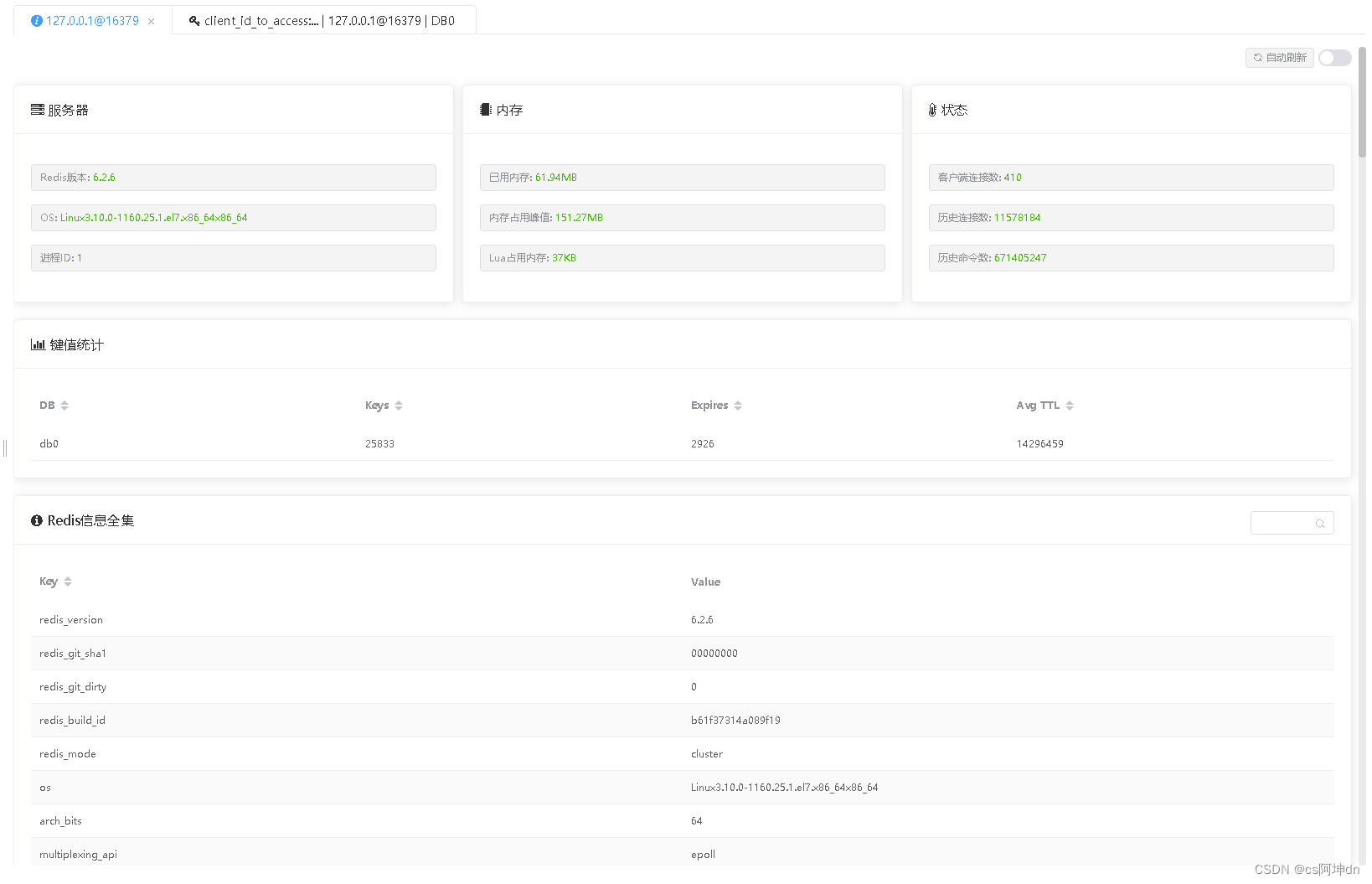The width and height of the screenshot is (1372, 884).
Task: Select the 进程ID: 1 field
Action: [234, 258]
